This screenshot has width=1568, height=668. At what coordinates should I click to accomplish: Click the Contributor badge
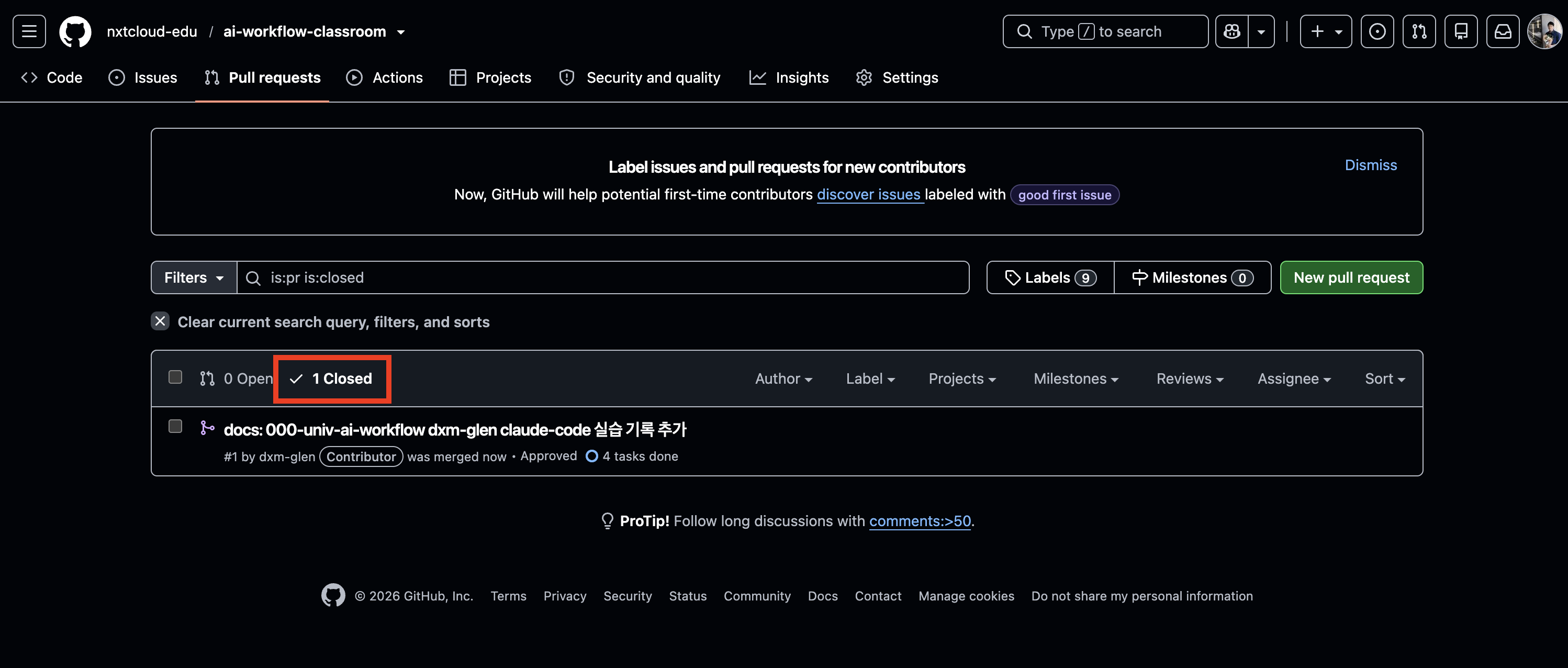pos(361,457)
